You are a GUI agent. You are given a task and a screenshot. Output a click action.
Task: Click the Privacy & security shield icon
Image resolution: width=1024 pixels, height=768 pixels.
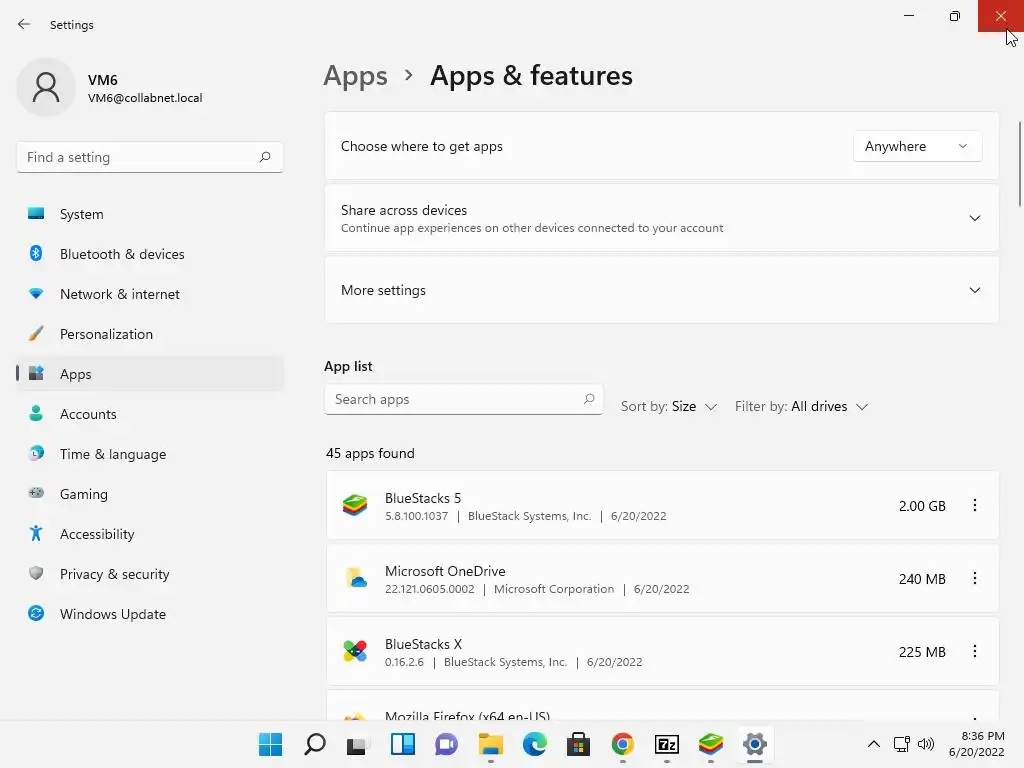tap(36, 573)
